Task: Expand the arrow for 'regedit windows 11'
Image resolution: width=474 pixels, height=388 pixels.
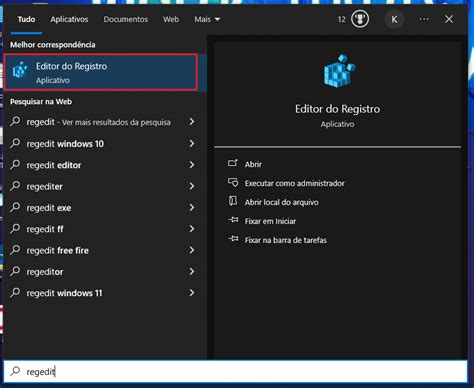Action: point(192,293)
